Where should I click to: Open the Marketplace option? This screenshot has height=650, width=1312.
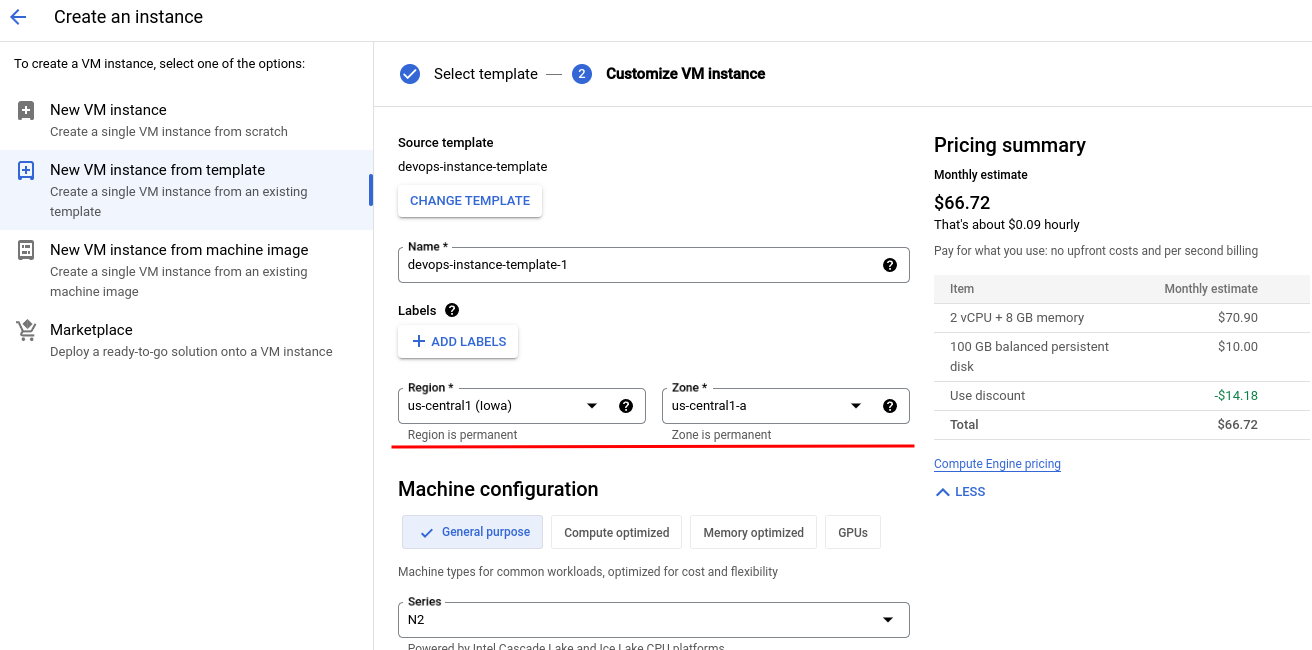click(186, 340)
